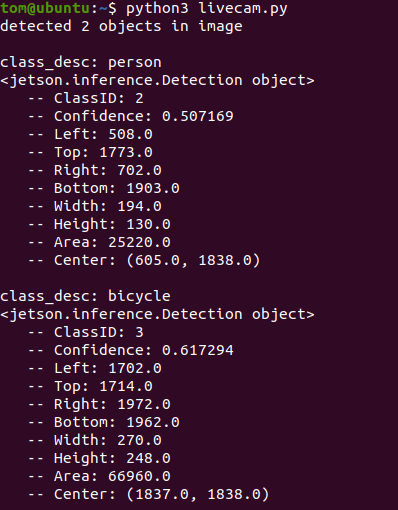Click the Width: 270.0 line
The height and width of the screenshot is (510, 398).
95,440
